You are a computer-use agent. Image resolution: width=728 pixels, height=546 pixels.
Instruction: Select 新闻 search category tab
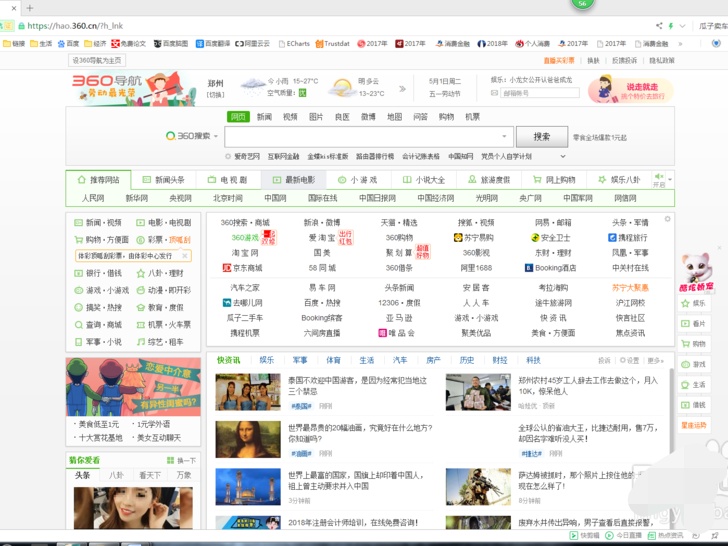click(x=264, y=117)
